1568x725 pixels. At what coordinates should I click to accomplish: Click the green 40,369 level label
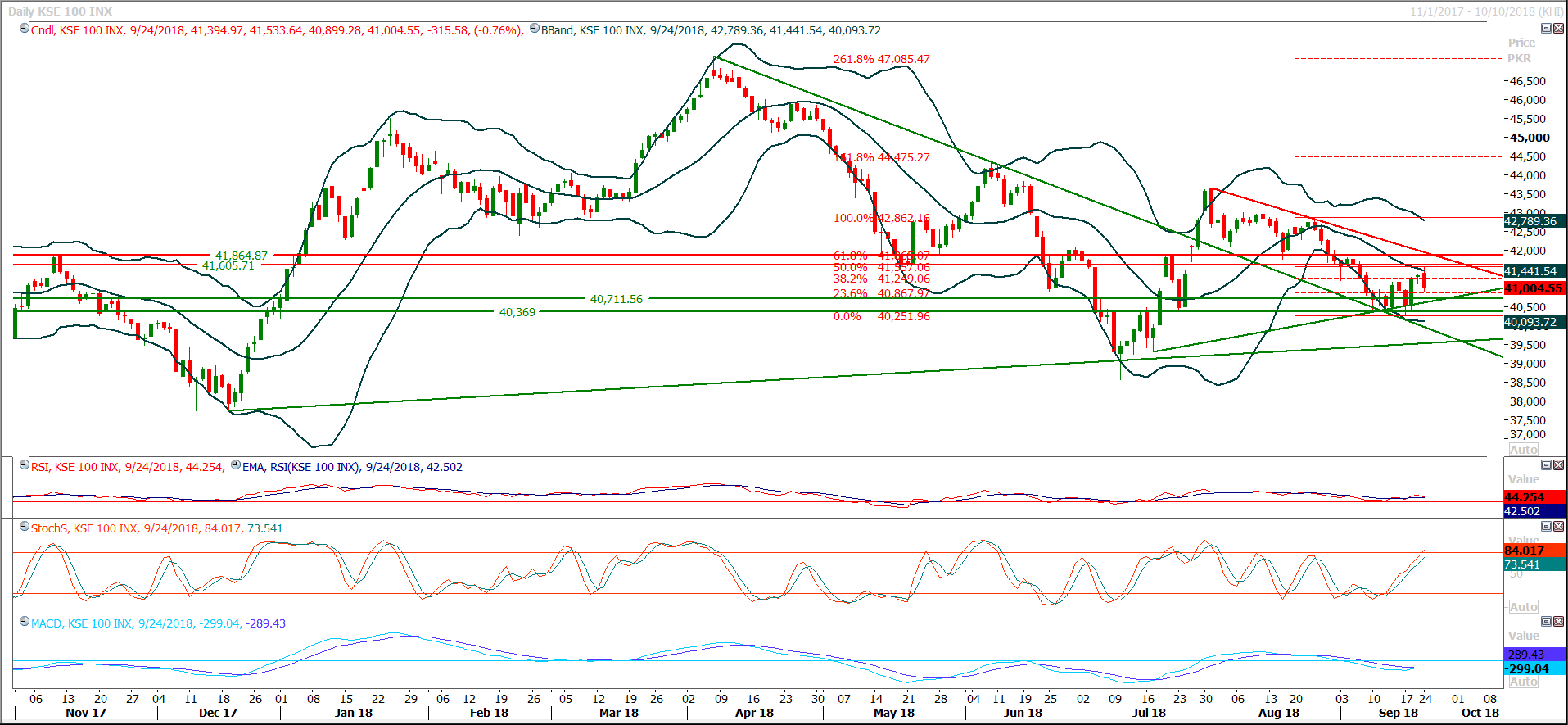coord(517,312)
